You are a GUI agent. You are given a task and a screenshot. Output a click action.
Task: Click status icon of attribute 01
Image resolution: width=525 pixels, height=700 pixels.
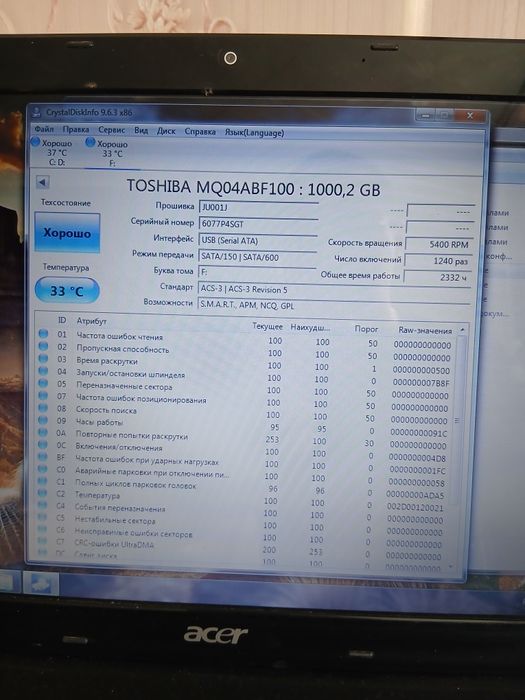coord(43,333)
